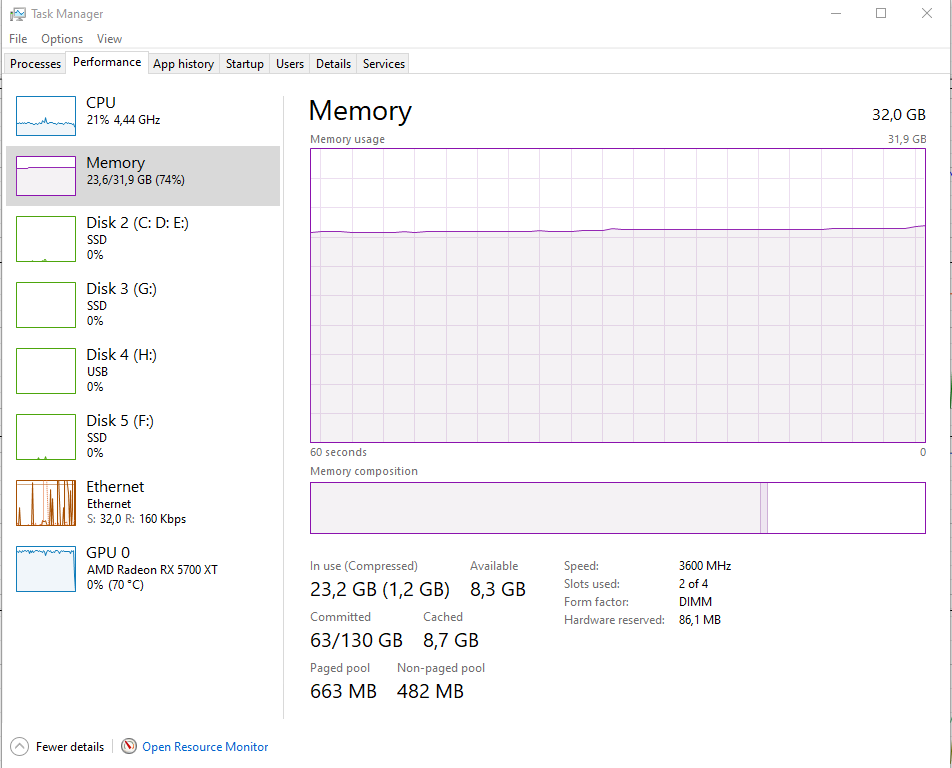This screenshot has width=952, height=768.
Task: Open Disk 2 (C: D: E:) graph
Action: [46, 238]
